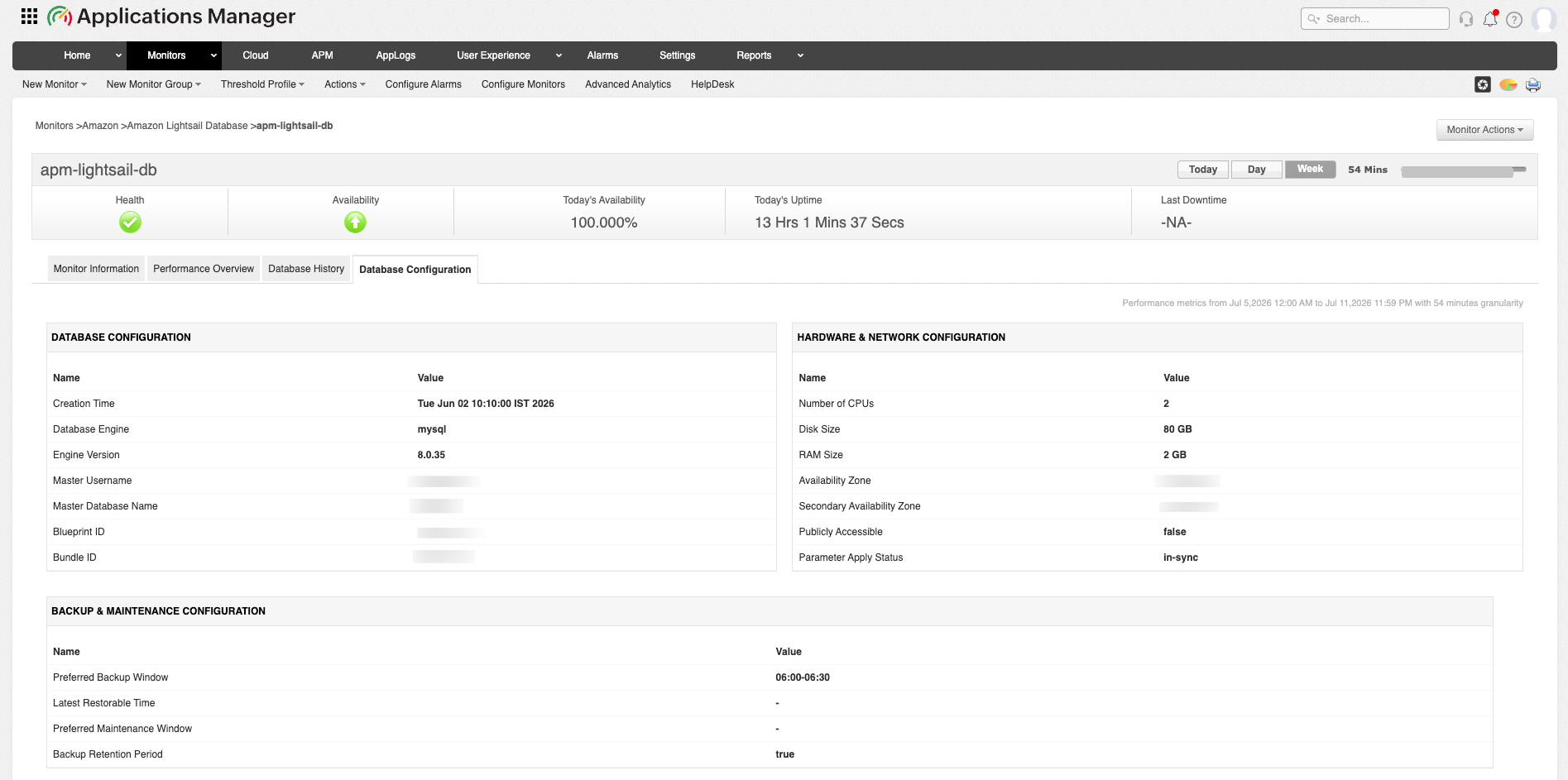Open Advanced Analytics

point(628,84)
